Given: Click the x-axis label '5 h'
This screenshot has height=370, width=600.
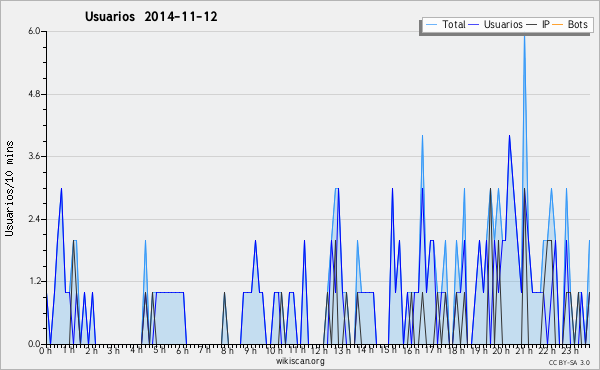Looking at the screenshot, I should click(x=159, y=350).
